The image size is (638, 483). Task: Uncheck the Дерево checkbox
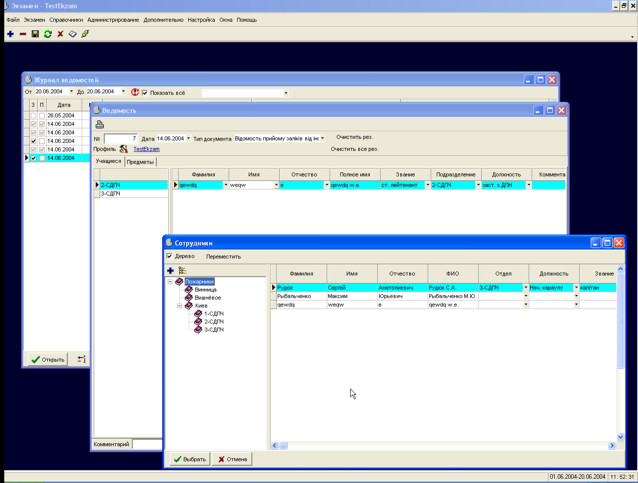pos(169,256)
